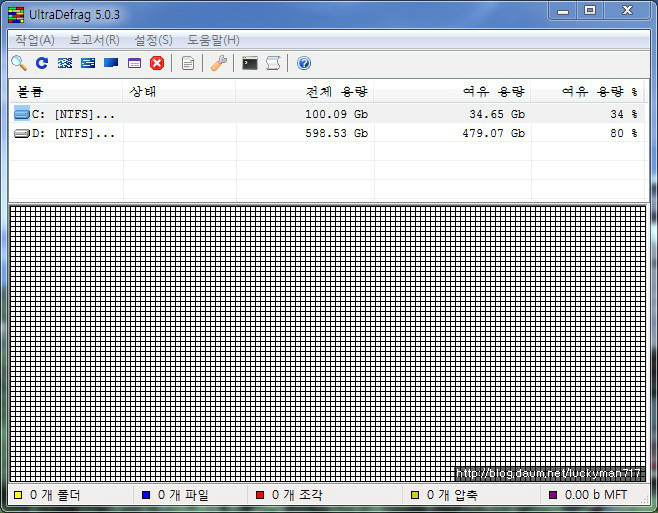This screenshot has height=513, width=658.
Task: Click the status bar resize grip
Action: tap(644, 499)
